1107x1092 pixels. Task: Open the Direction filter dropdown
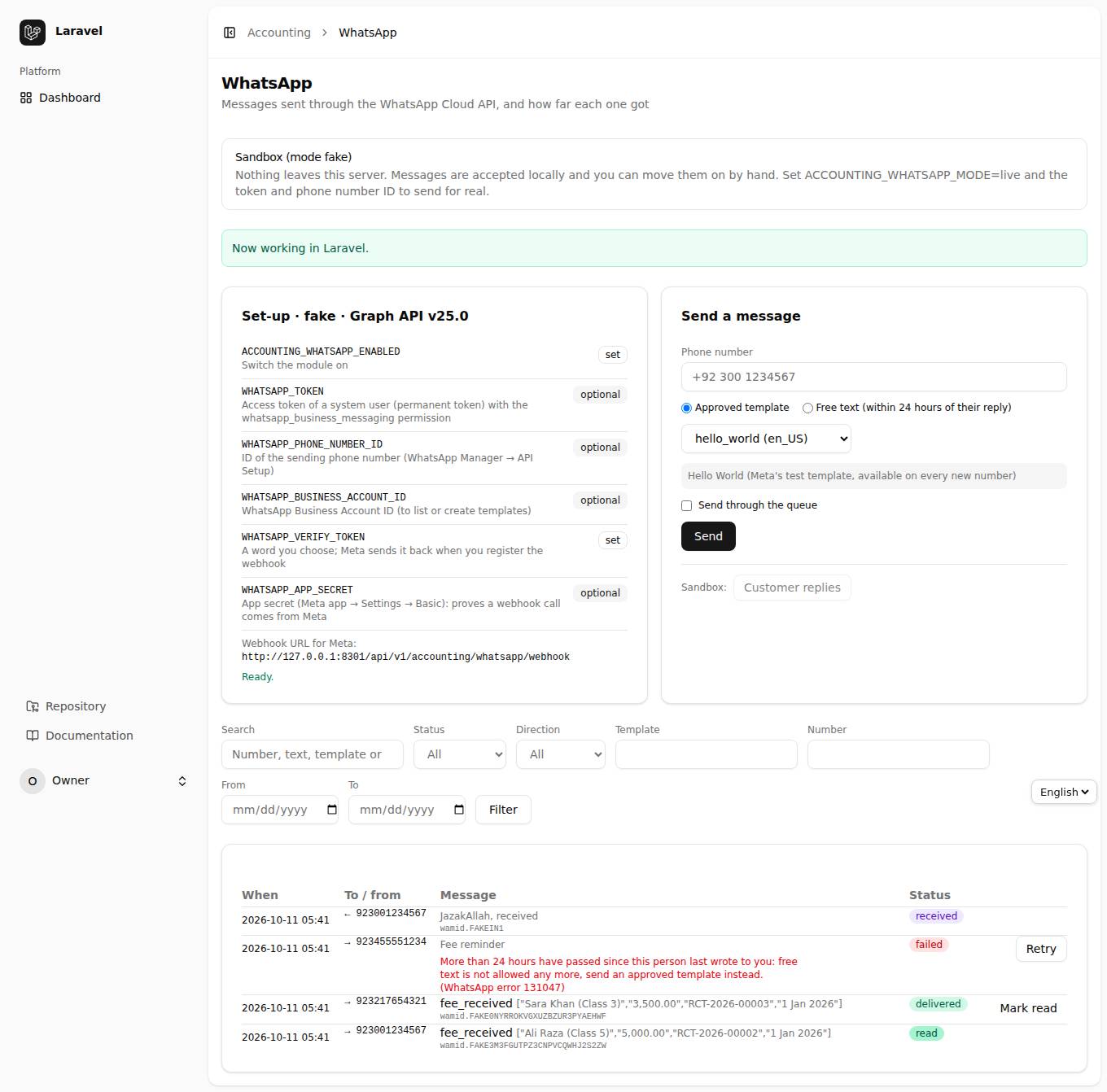tap(561, 754)
